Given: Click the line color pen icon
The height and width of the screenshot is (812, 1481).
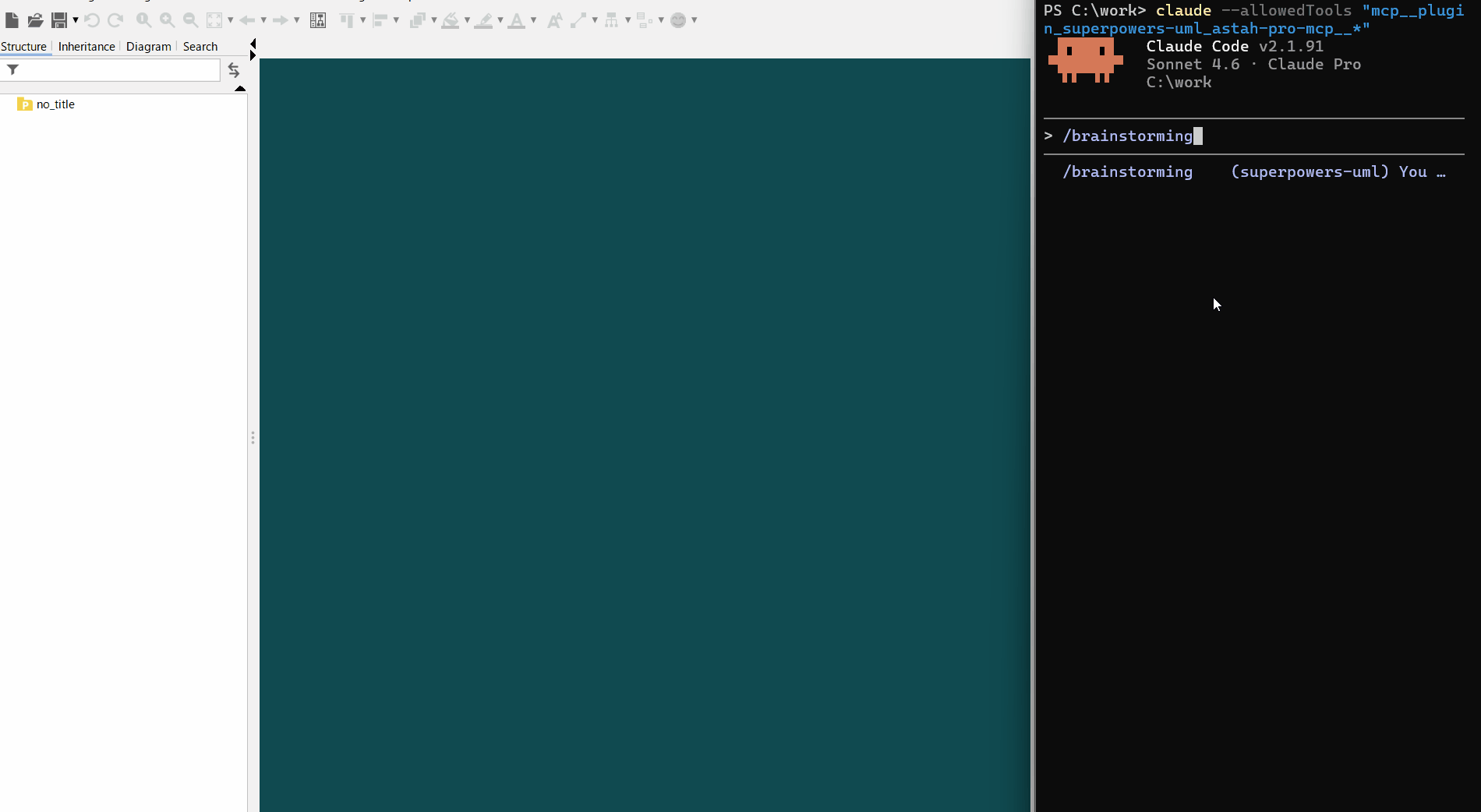Looking at the screenshot, I should coord(484,20).
